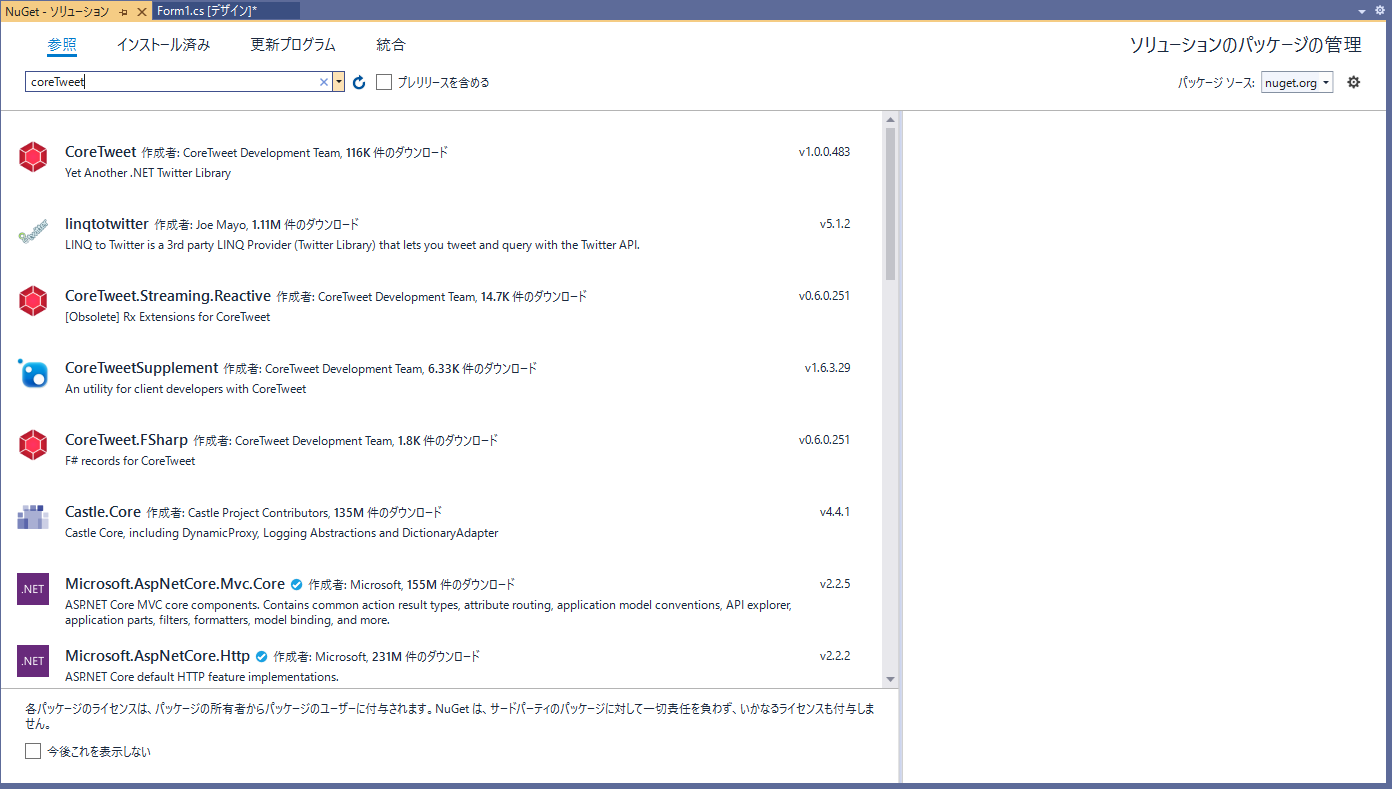Open the search history dropdown arrow
Image resolution: width=1392 pixels, height=789 pixels.
point(339,82)
